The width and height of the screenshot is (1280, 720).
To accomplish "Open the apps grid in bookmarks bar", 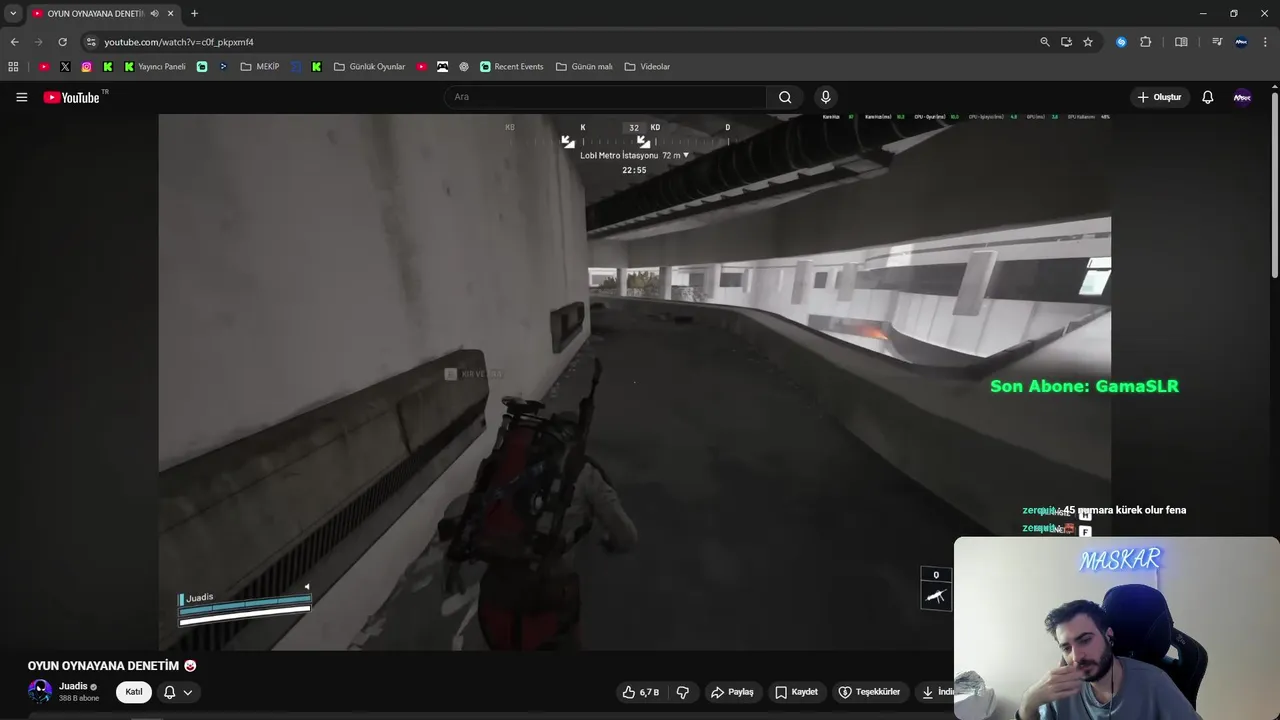I will (x=13, y=67).
